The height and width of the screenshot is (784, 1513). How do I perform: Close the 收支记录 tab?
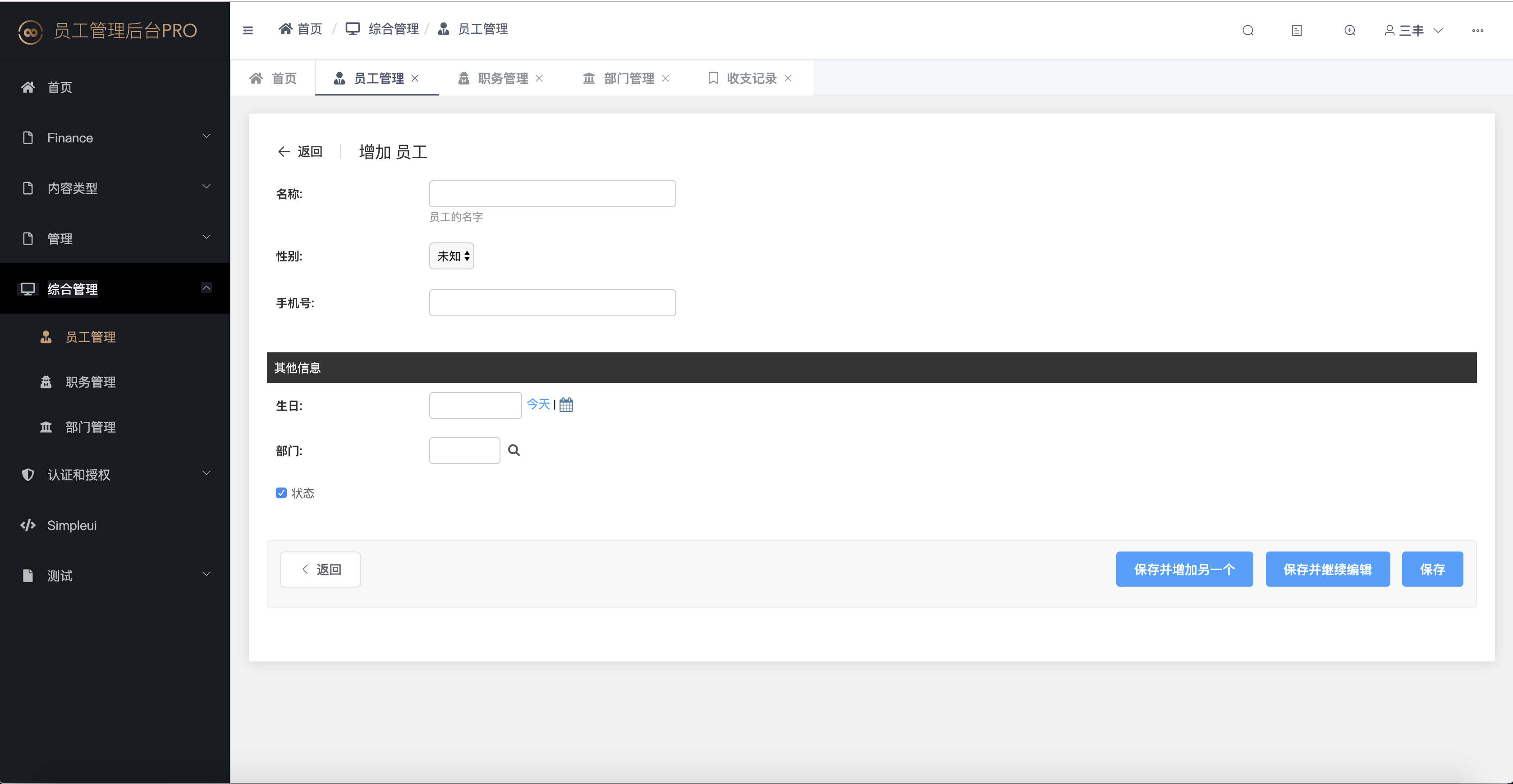[x=788, y=78]
